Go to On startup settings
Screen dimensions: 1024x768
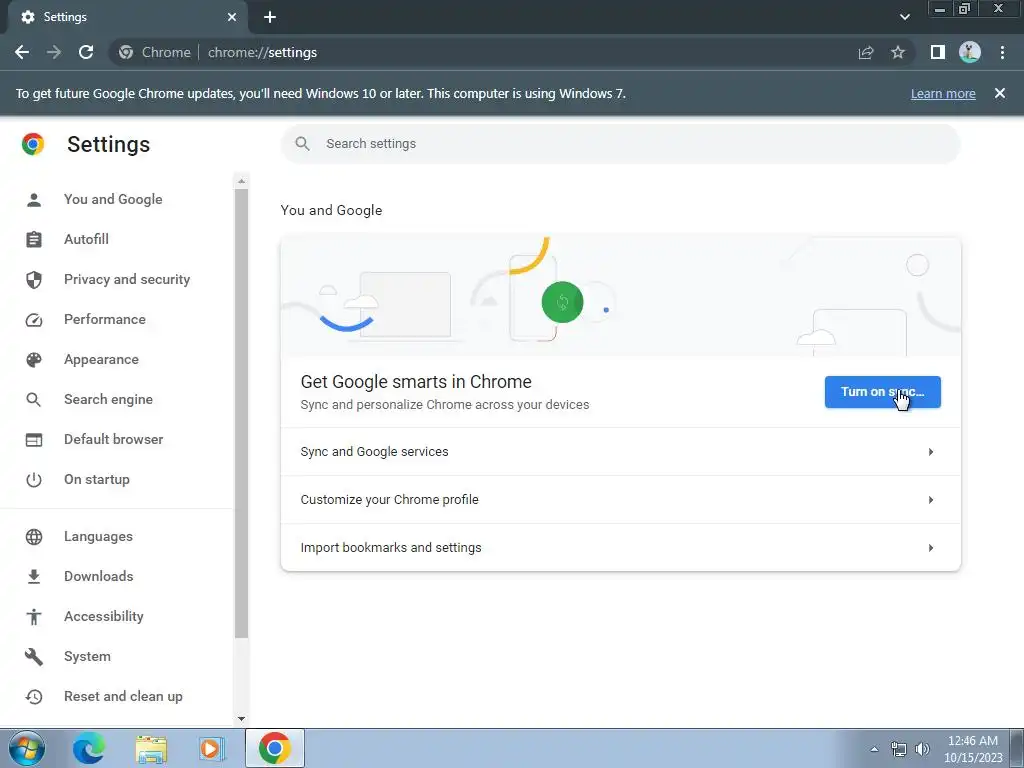[x=97, y=479]
